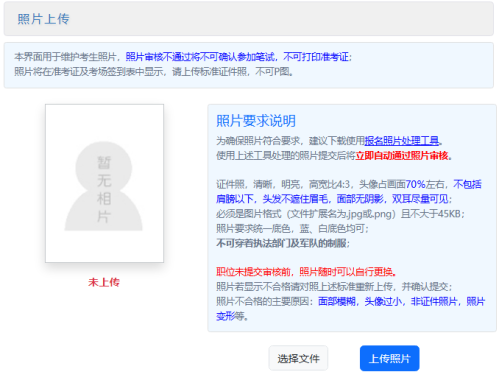Screen dimensions: 499x383
Task: Click the blue 上传照片 button
Action: coord(389,358)
